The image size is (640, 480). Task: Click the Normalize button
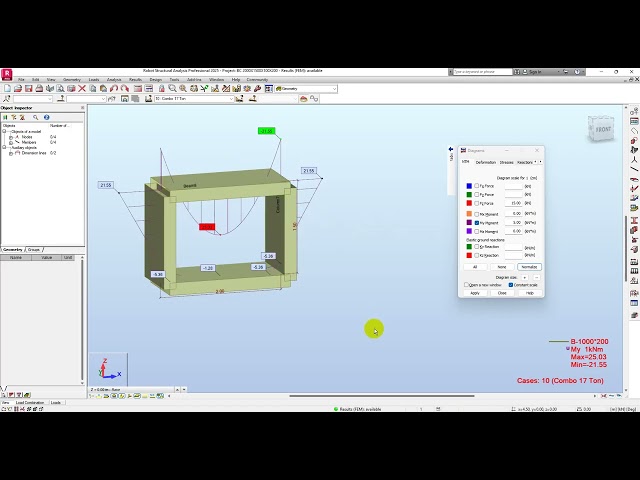529,267
